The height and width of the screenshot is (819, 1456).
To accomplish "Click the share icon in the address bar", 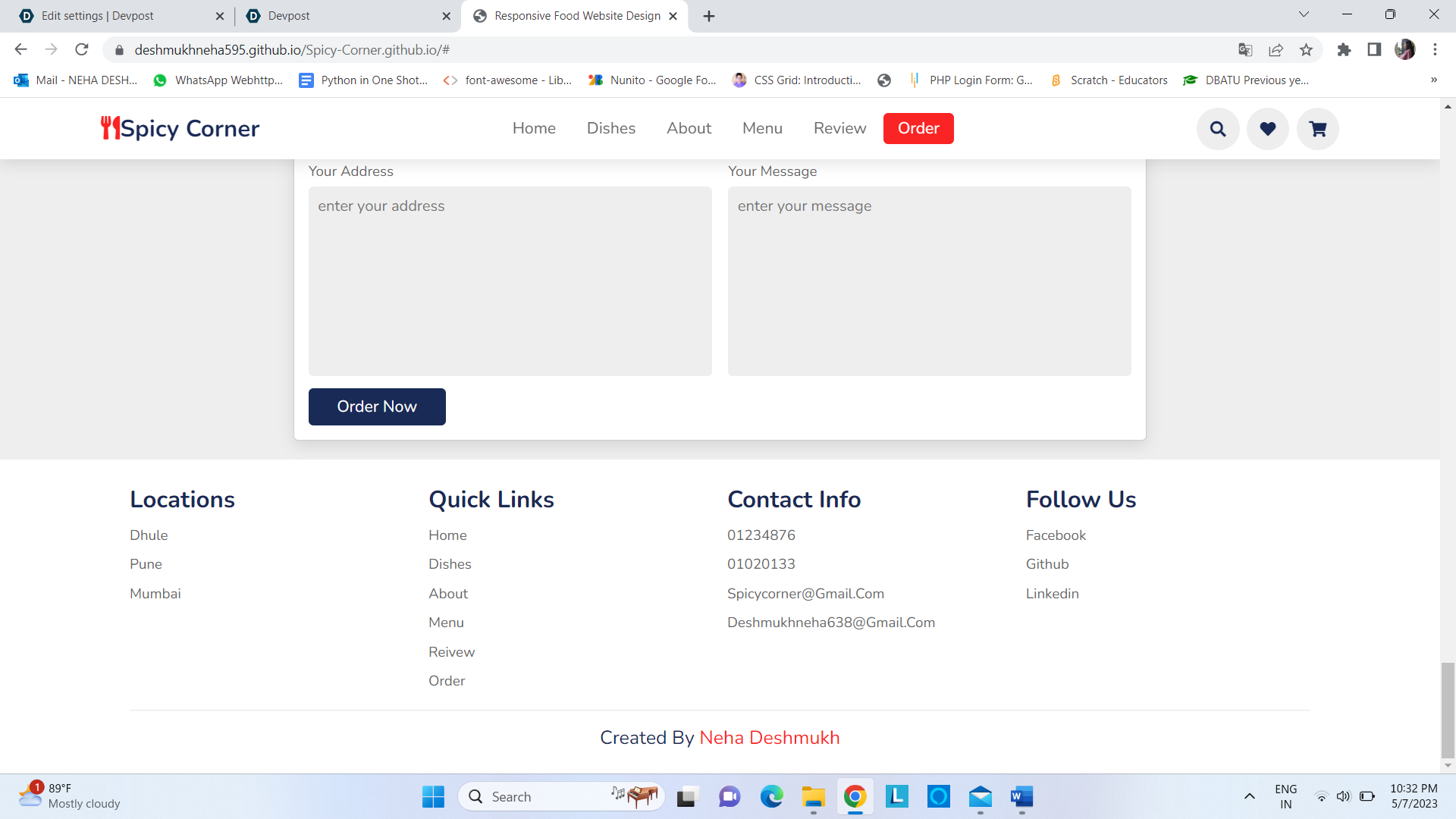I will (1276, 49).
